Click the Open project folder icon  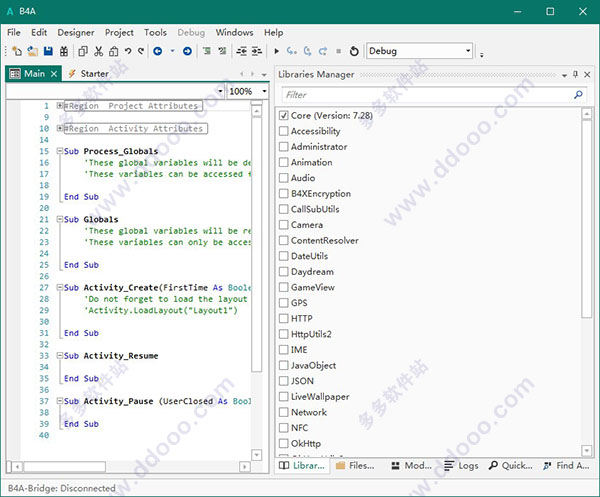click(33, 51)
